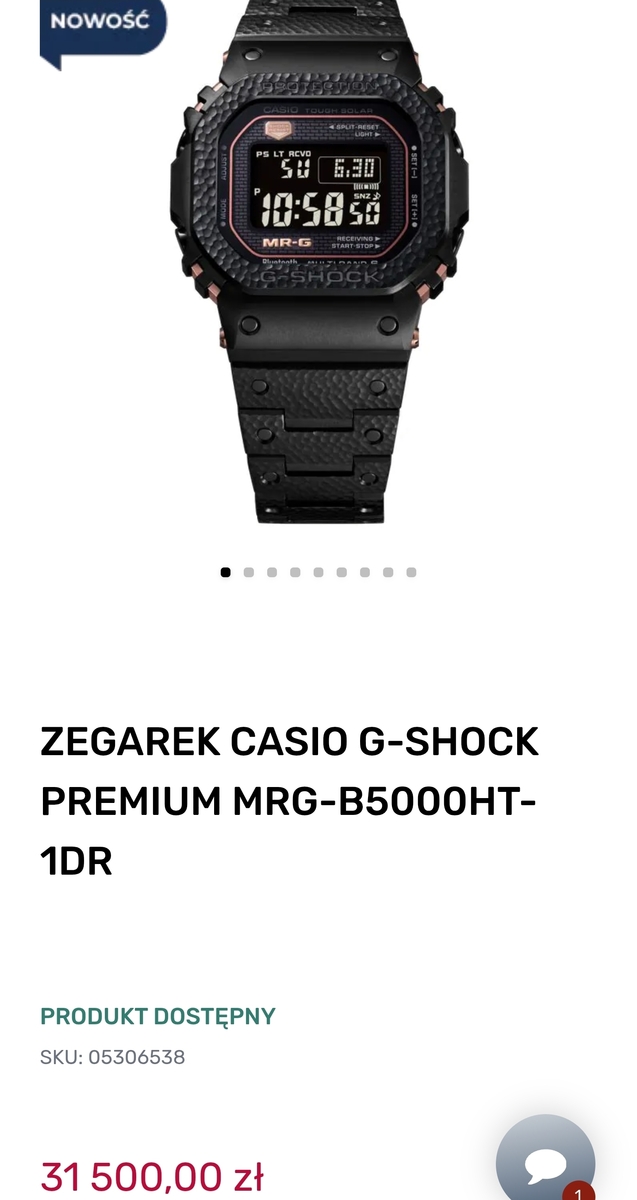Switch to the third gallery dot
The height and width of the screenshot is (1200, 637).
[272, 572]
